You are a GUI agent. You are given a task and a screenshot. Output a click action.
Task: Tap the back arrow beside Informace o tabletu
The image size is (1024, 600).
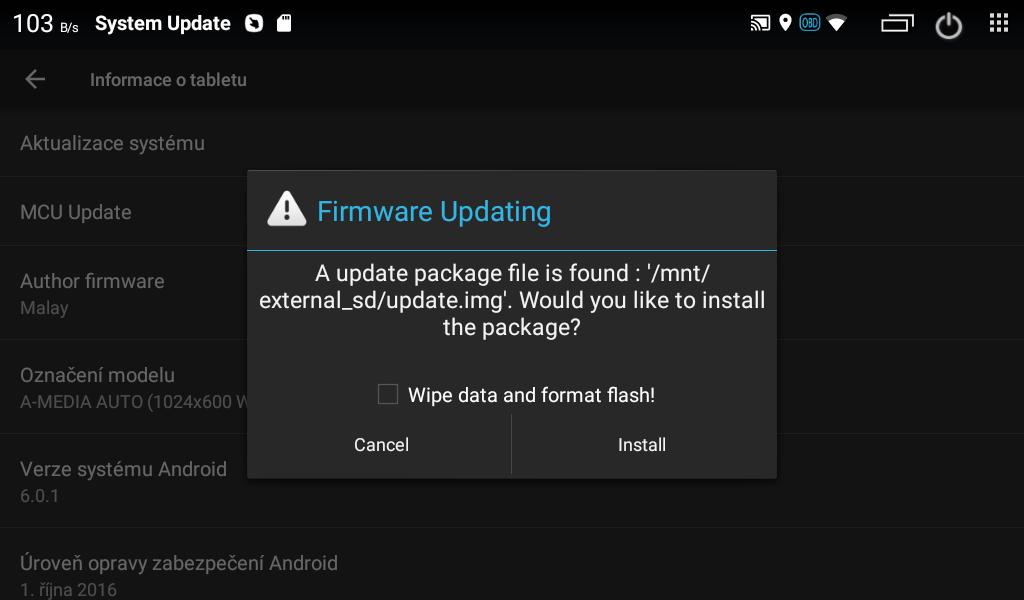tap(35, 80)
